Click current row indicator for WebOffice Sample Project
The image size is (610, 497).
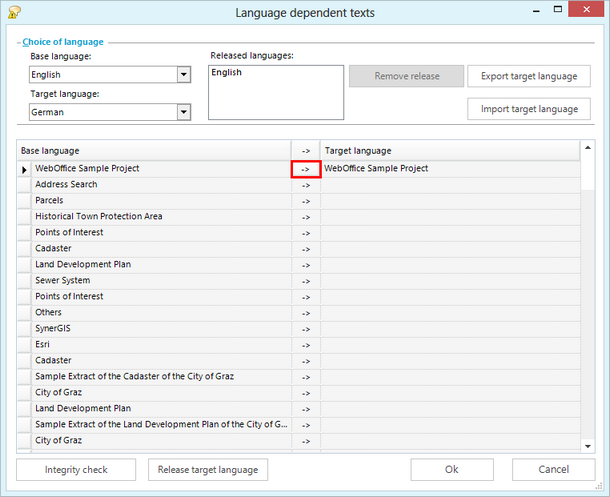coord(25,170)
